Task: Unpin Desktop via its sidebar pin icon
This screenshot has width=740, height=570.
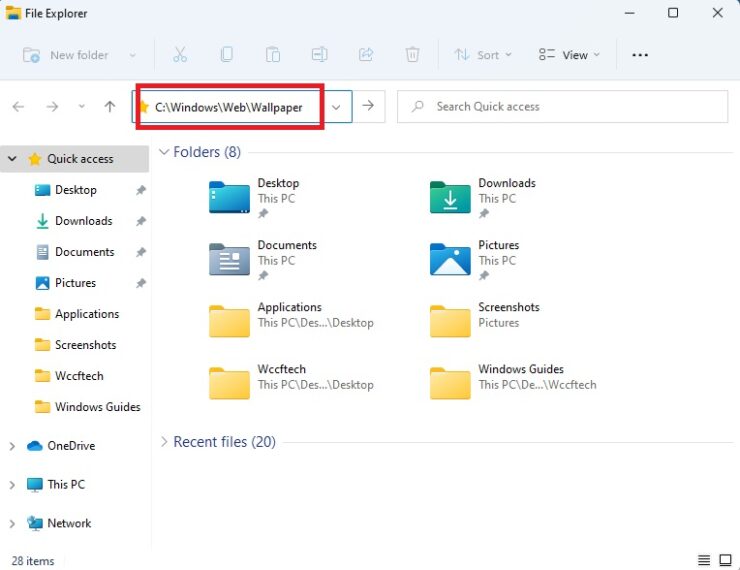Action: tap(141, 190)
